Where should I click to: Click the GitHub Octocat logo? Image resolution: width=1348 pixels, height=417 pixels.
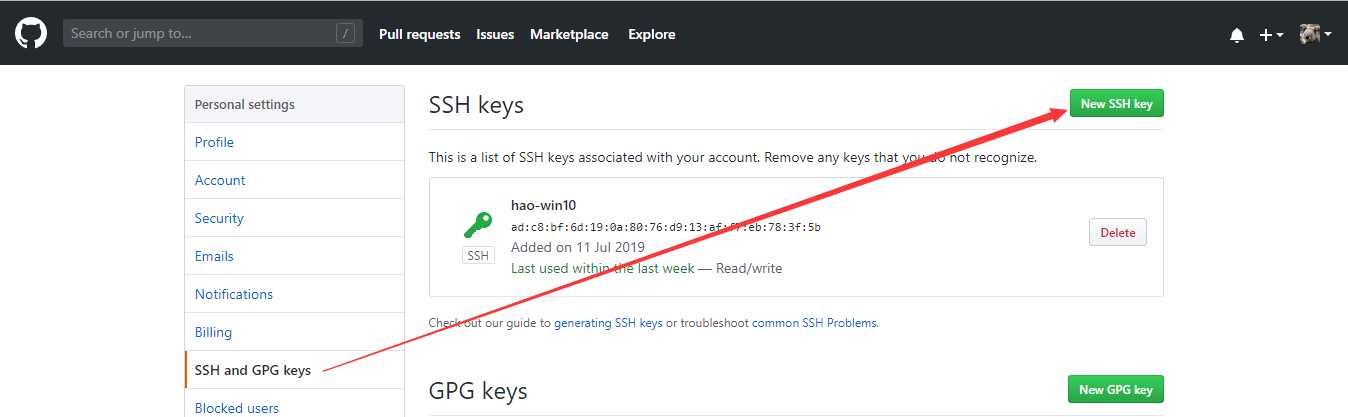click(31, 33)
